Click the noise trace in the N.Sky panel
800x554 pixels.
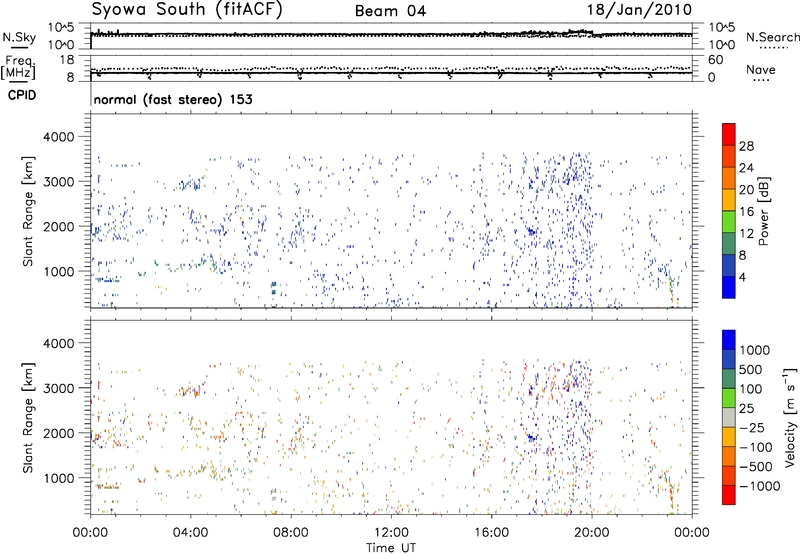pos(391,35)
